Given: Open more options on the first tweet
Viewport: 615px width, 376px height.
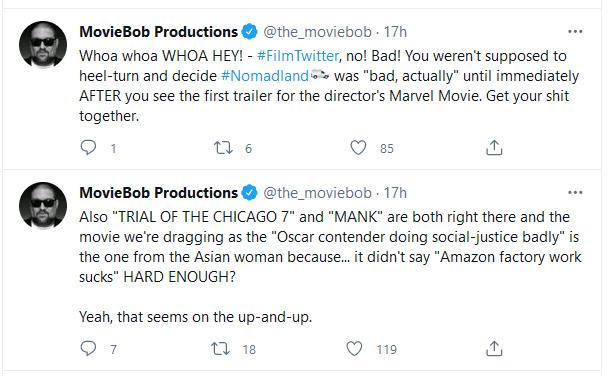Looking at the screenshot, I should click(575, 32).
